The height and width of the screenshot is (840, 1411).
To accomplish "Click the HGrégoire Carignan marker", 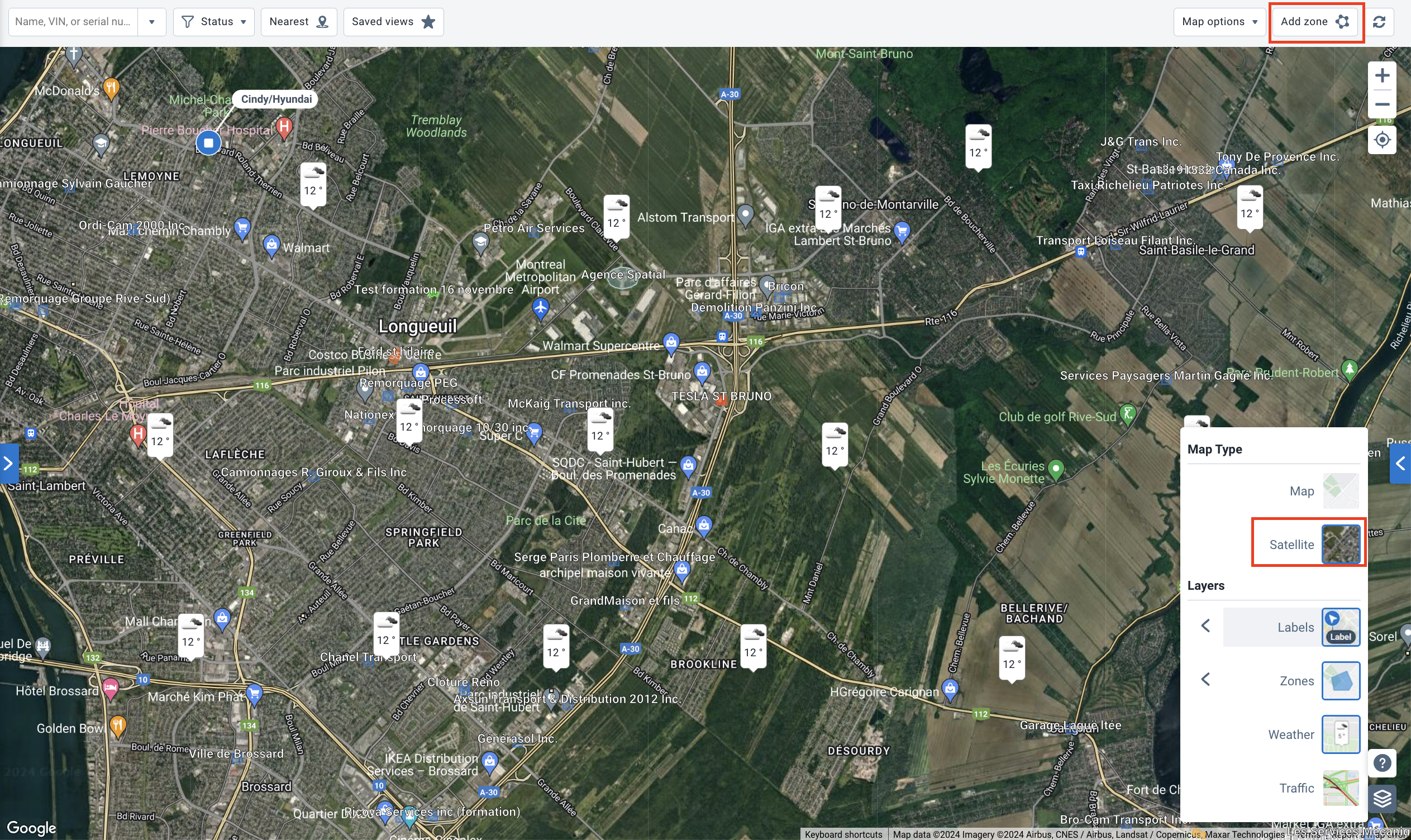I will [950, 689].
